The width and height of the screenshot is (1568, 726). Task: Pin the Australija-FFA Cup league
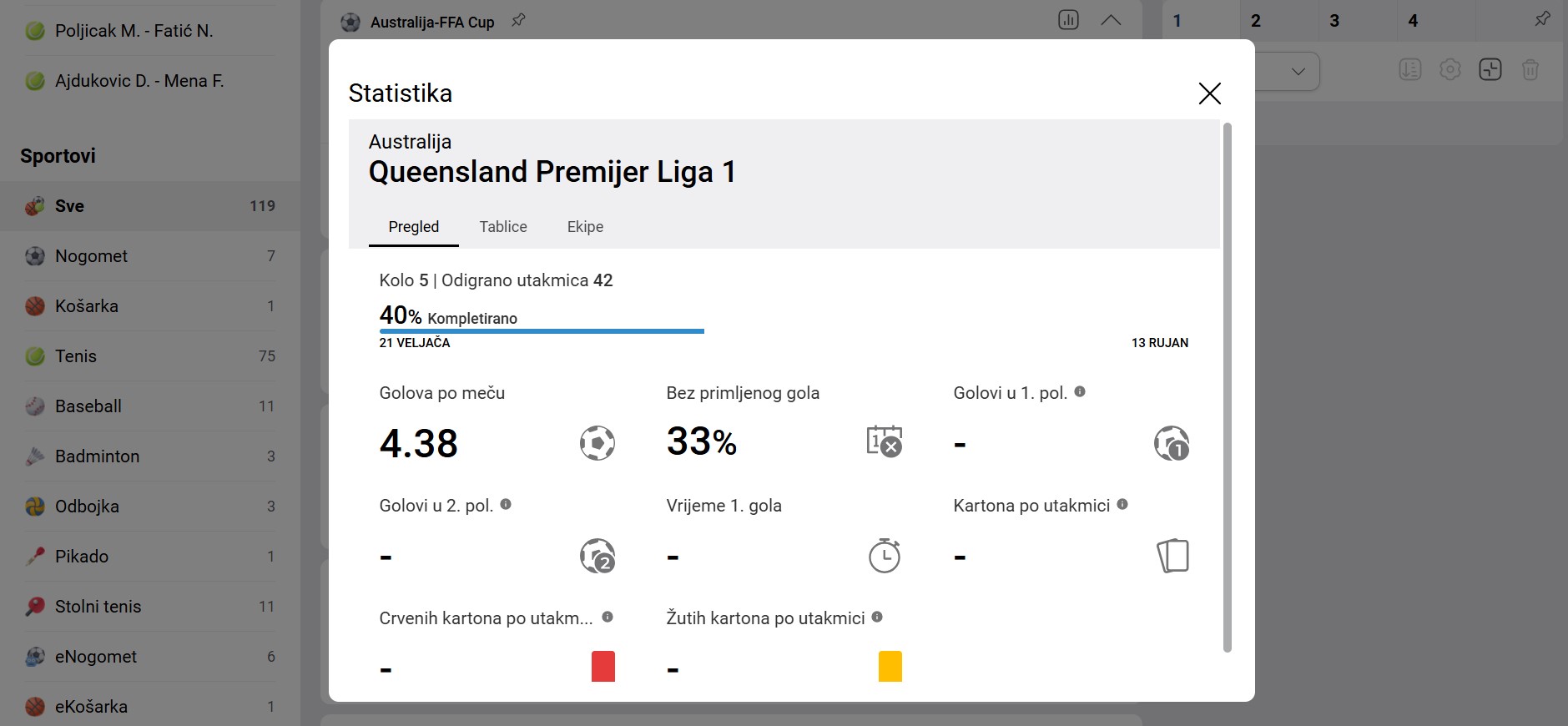point(518,20)
